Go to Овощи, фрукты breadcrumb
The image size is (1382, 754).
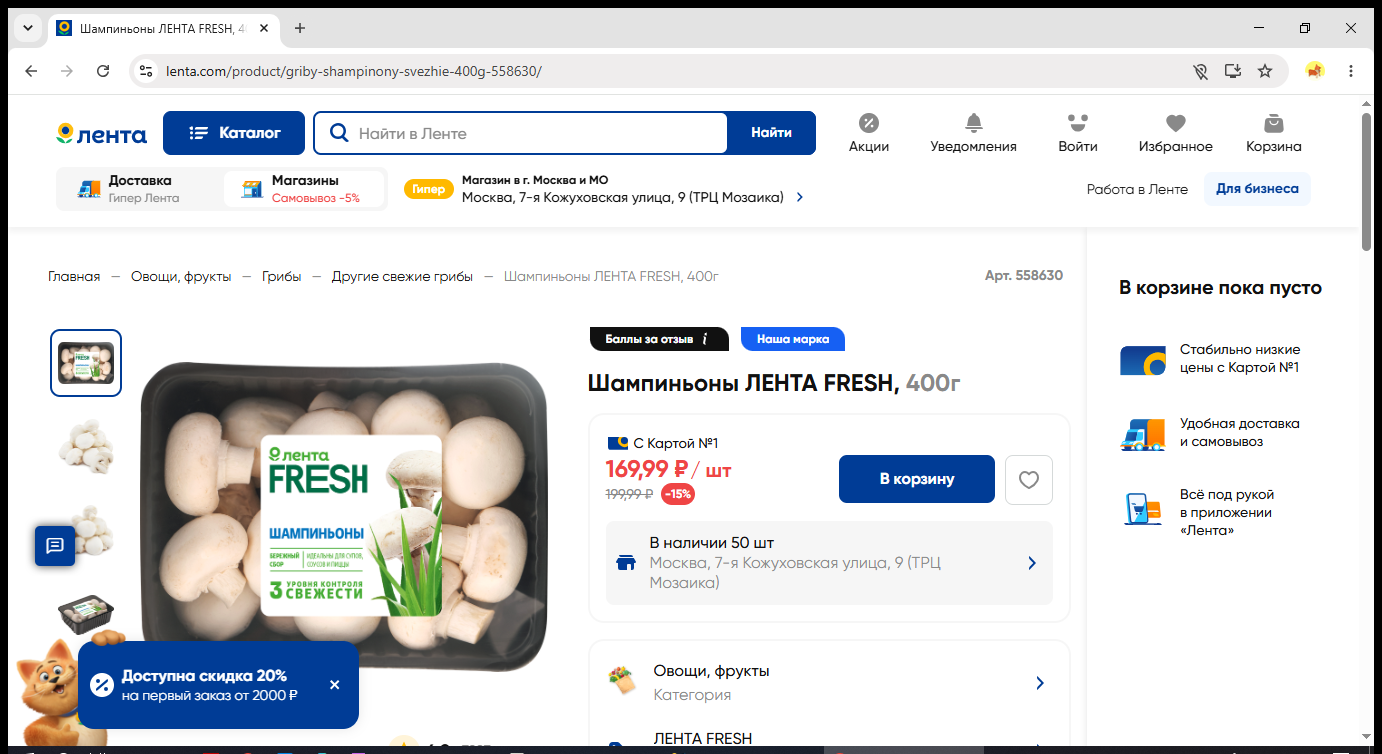tap(181, 276)
